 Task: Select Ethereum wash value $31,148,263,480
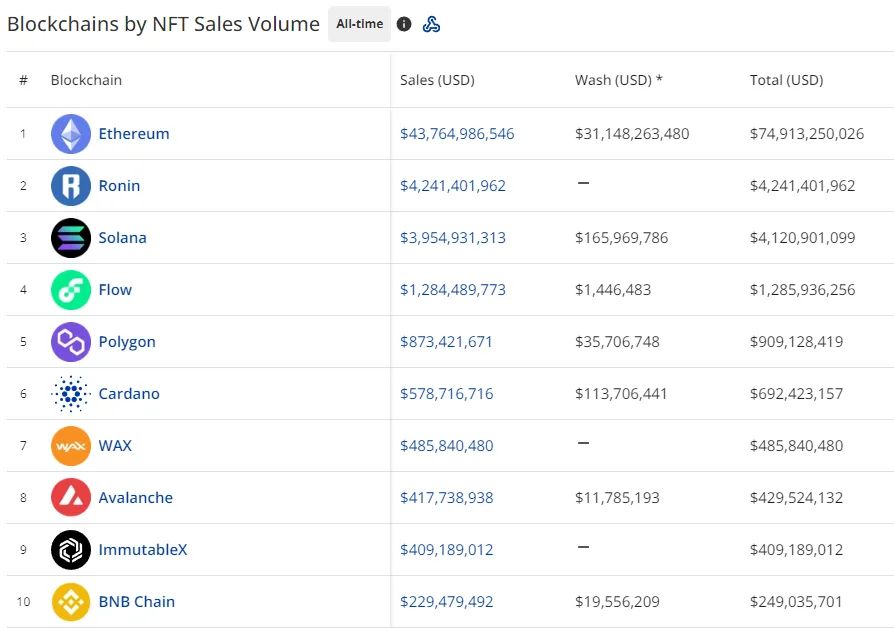pyautogui.click(x=632, y=134)
